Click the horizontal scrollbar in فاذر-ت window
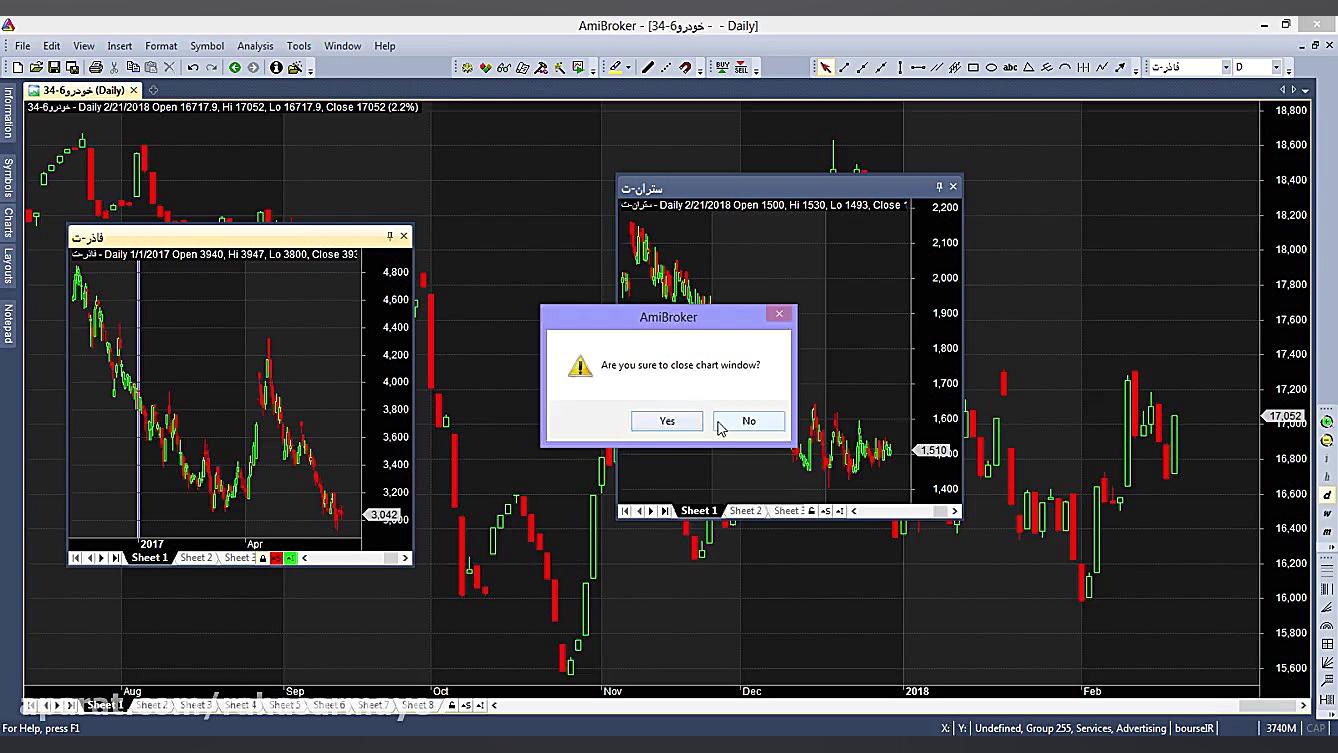This screenshot has width=1338, height=753. click(x=355, y=558)
